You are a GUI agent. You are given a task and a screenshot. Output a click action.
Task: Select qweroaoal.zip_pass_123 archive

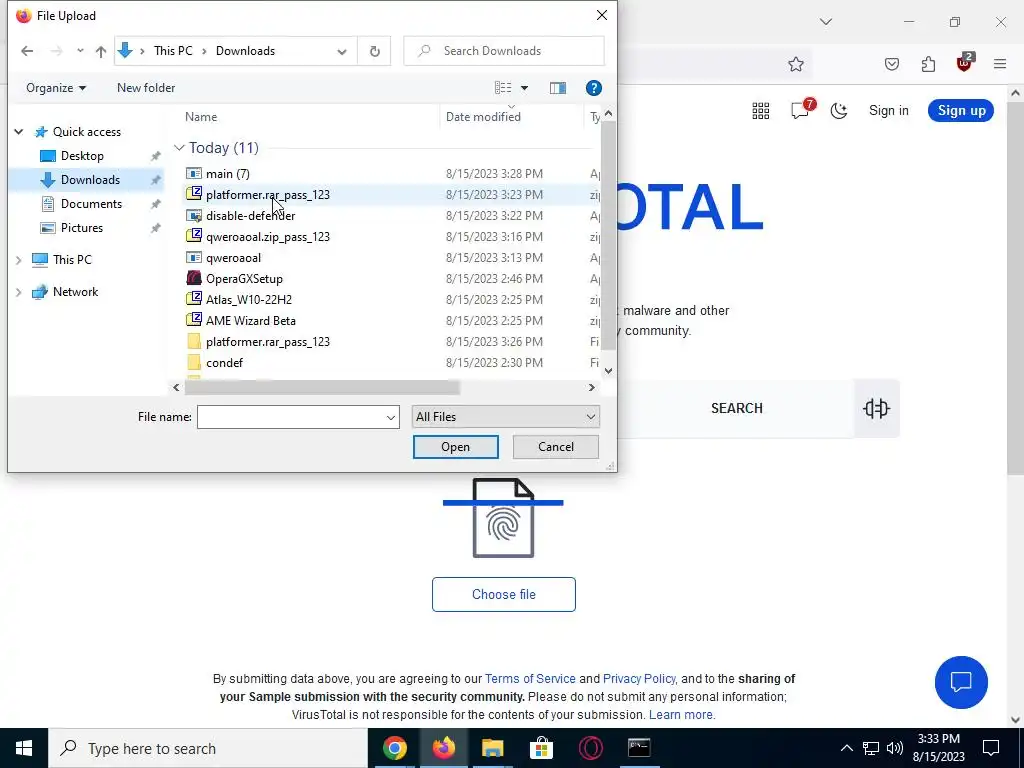point(268,236)
